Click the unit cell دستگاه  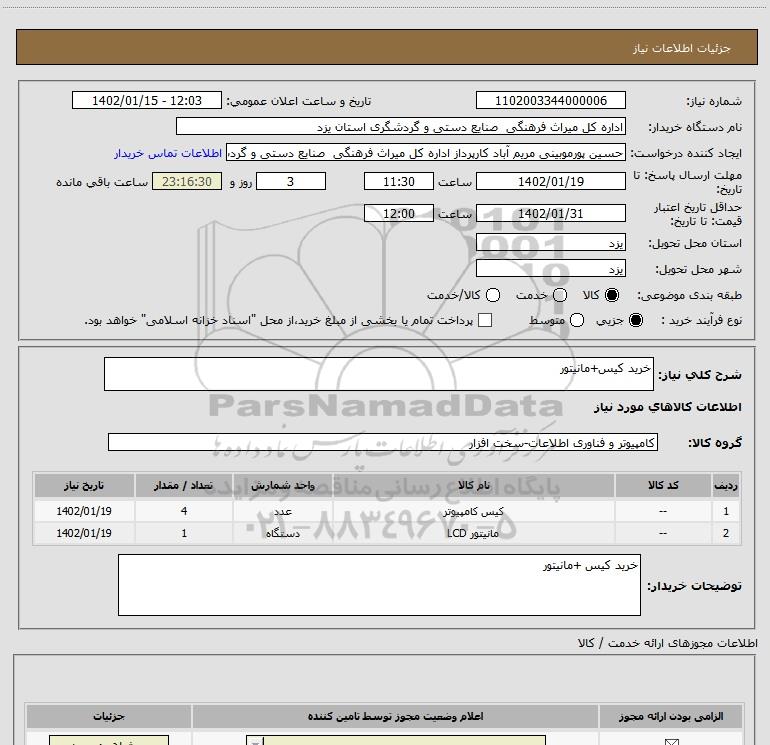(x=283, y=533)
